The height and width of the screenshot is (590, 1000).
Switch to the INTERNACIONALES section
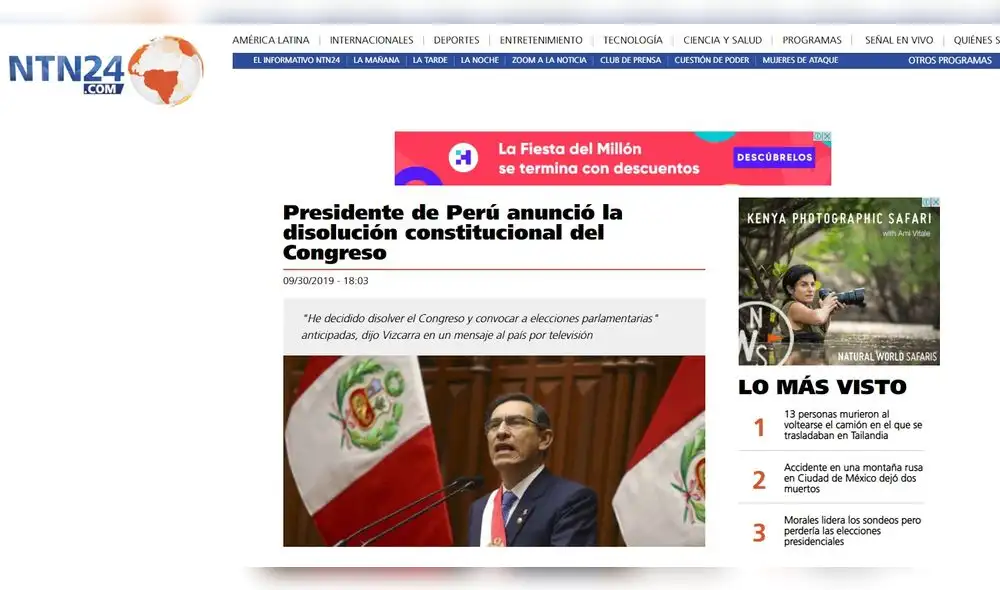[x=372, y=40]
